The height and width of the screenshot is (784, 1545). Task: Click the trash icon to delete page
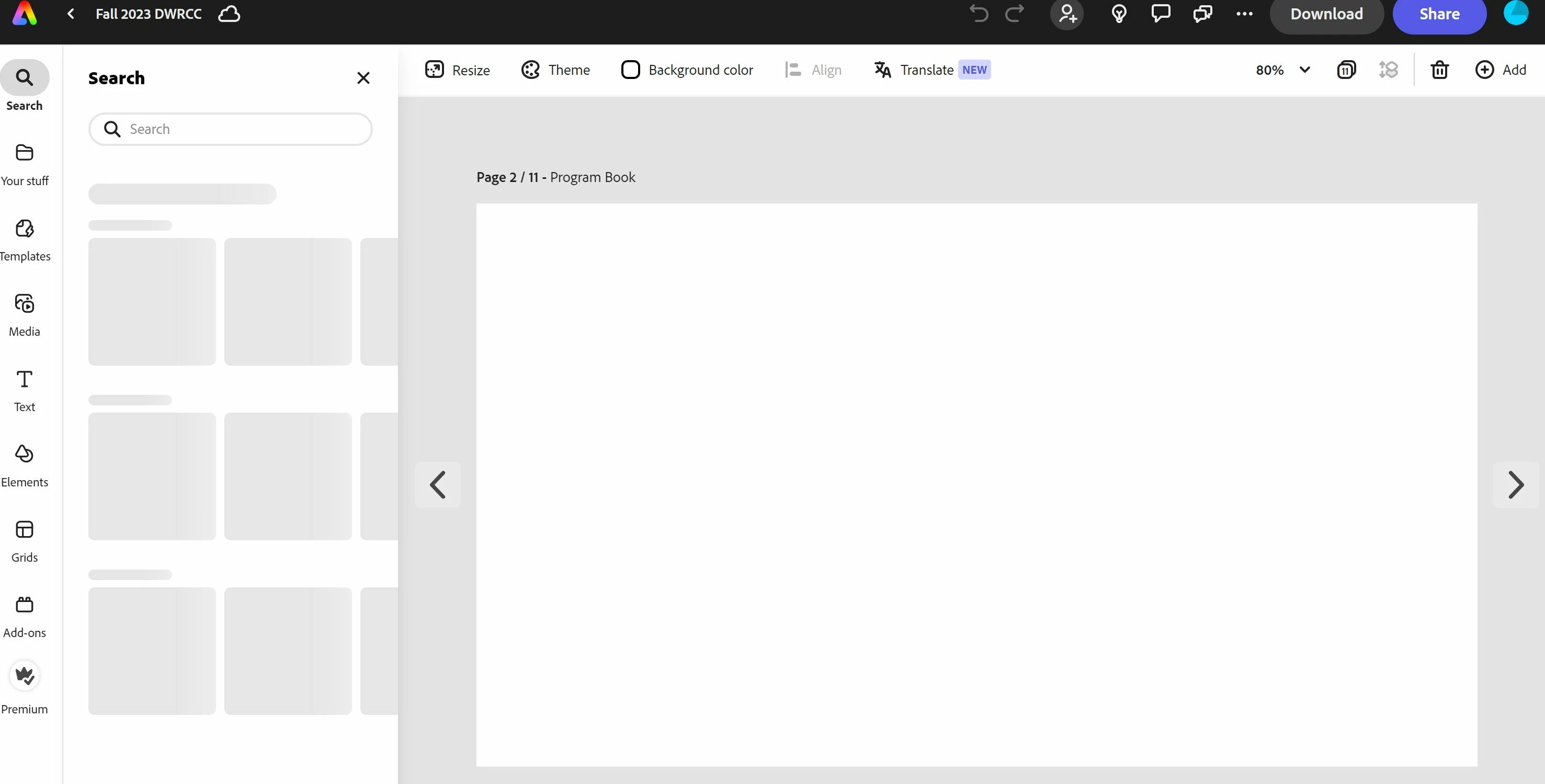(1439, 70)
